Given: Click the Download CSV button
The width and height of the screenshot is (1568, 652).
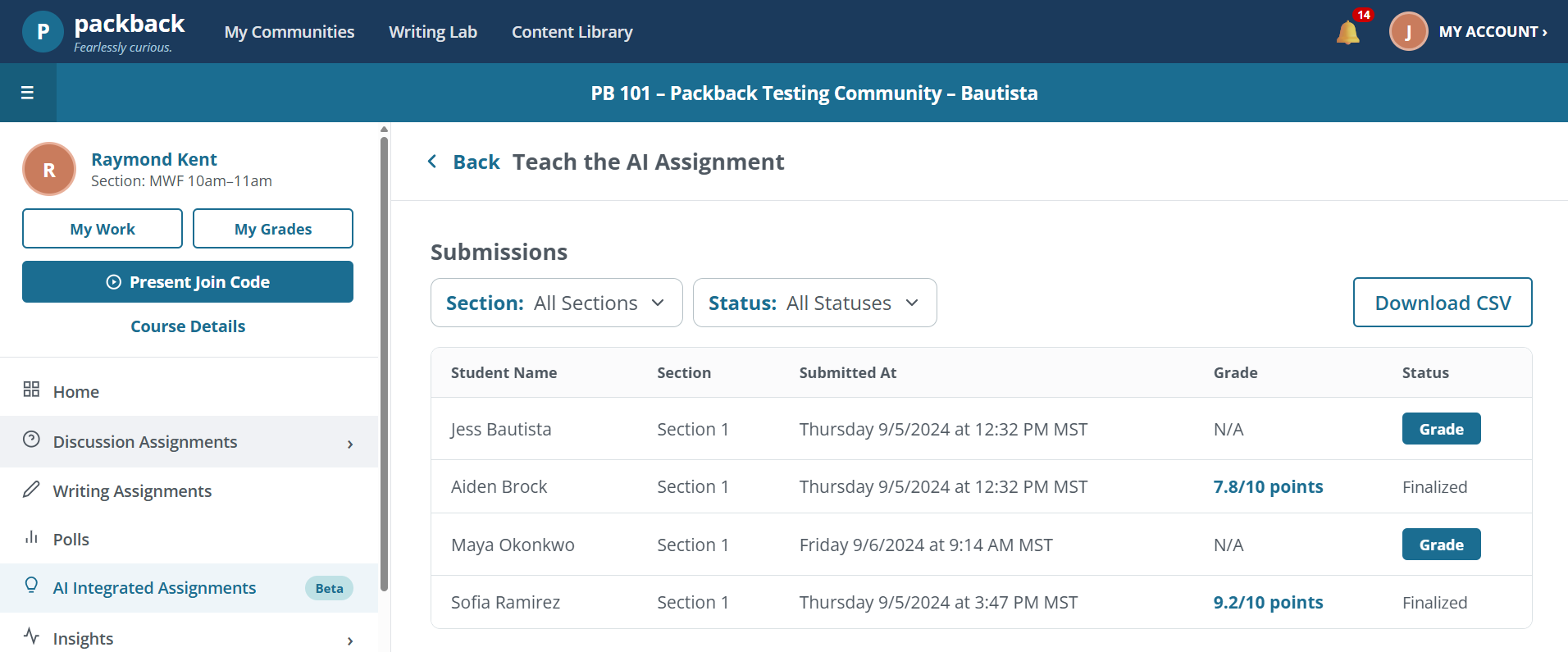Looking at the screenshot, I should (x=1443, y=303).
